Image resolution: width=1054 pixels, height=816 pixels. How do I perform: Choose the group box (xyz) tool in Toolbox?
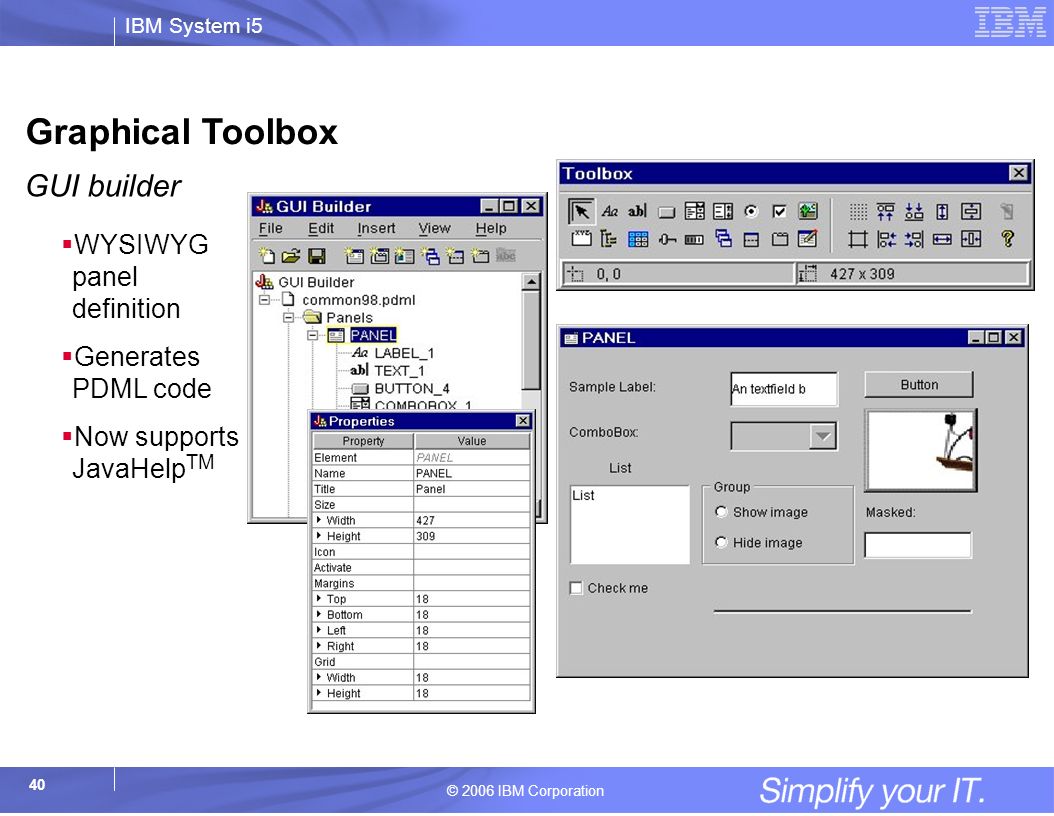click(x=581, y=239)
